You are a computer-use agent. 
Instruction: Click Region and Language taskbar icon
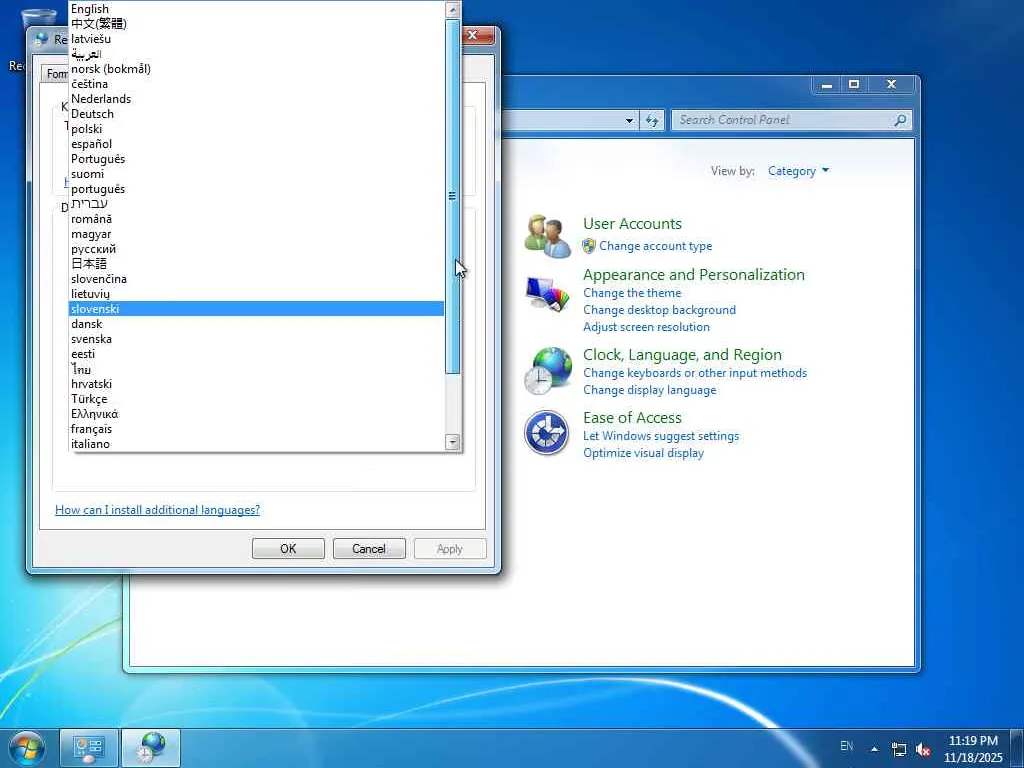click(152, 748)
